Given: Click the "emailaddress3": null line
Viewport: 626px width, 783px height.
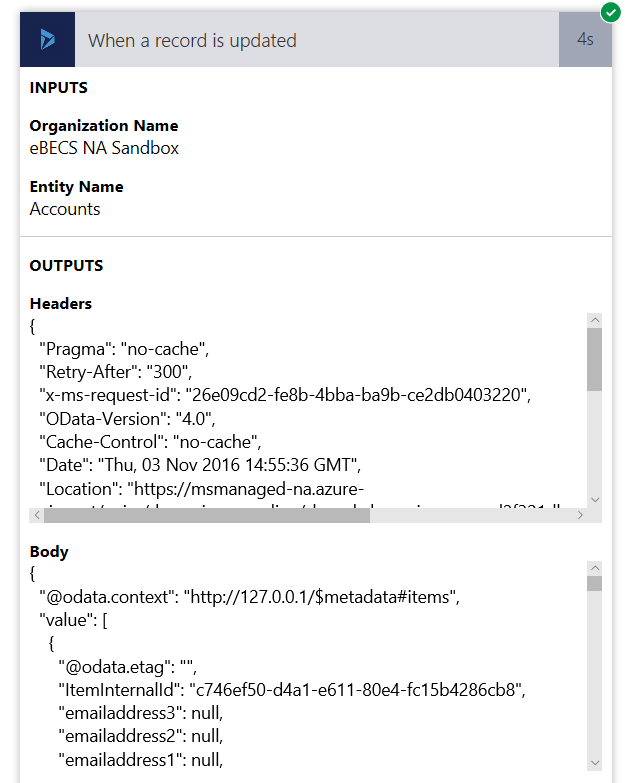Looking at the screenshot, I should (x=141, y=713).
